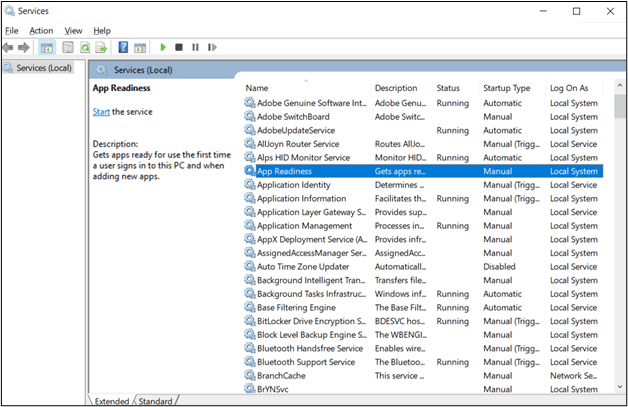Toggle the Show/Hide Console Tree icon
628x407 pixels.
click(x=46, y=47)
